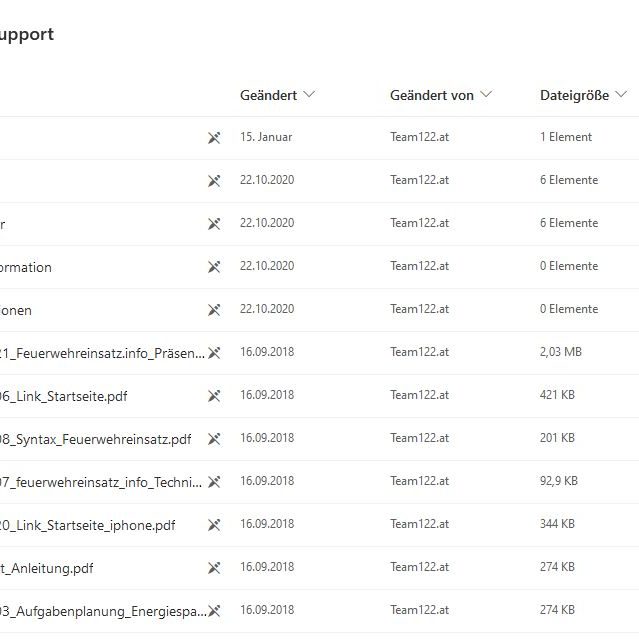Select Team122.at in the 15. Januar row
The image size is (639, 639).
coord(419,137)
